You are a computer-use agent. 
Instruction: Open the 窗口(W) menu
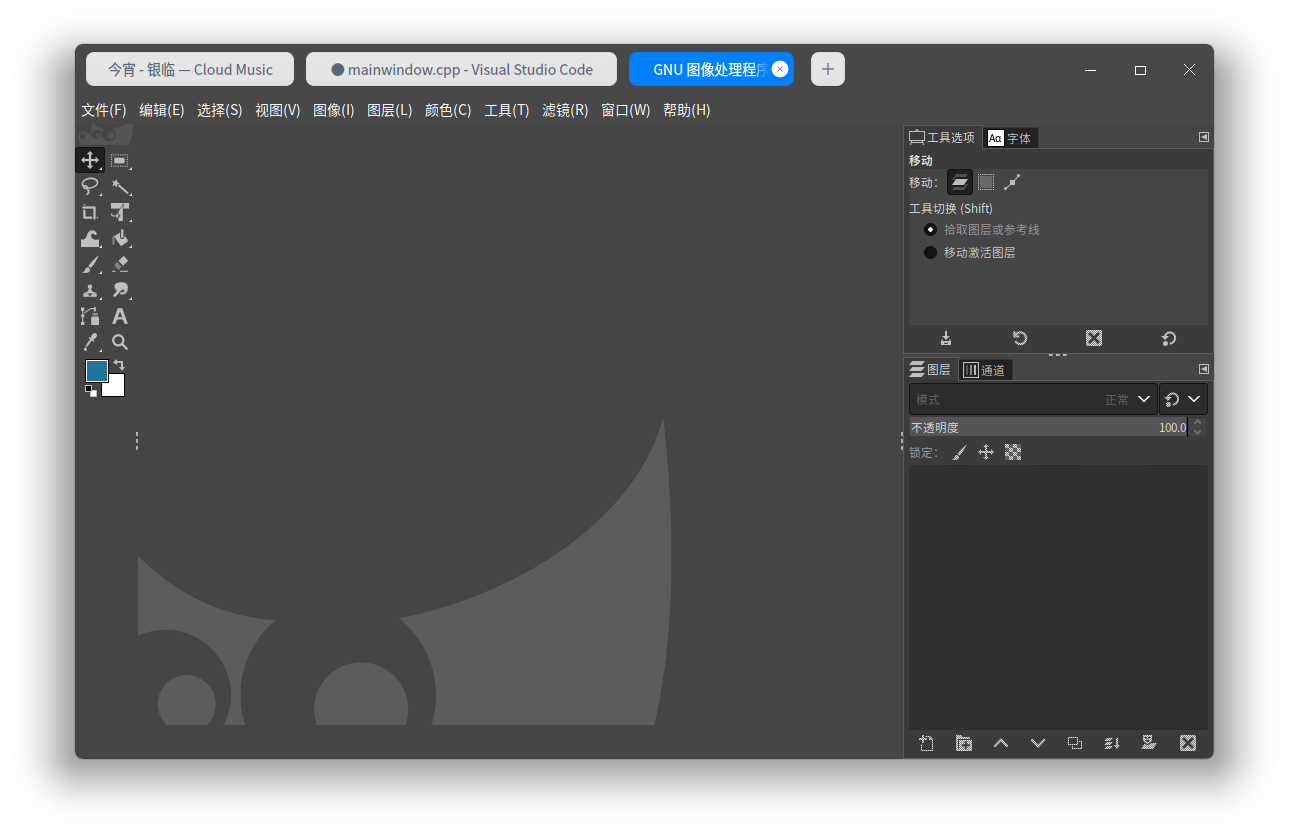pos(626,110)
